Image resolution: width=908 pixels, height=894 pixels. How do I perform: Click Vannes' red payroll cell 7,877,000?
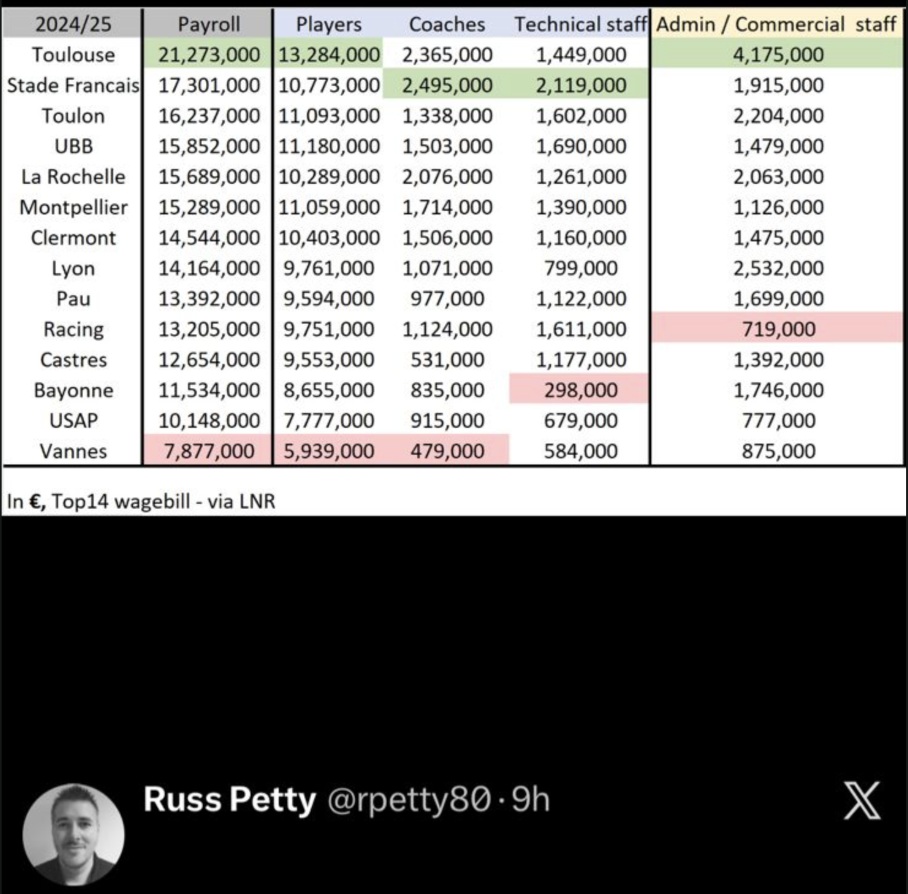point(208,451)
